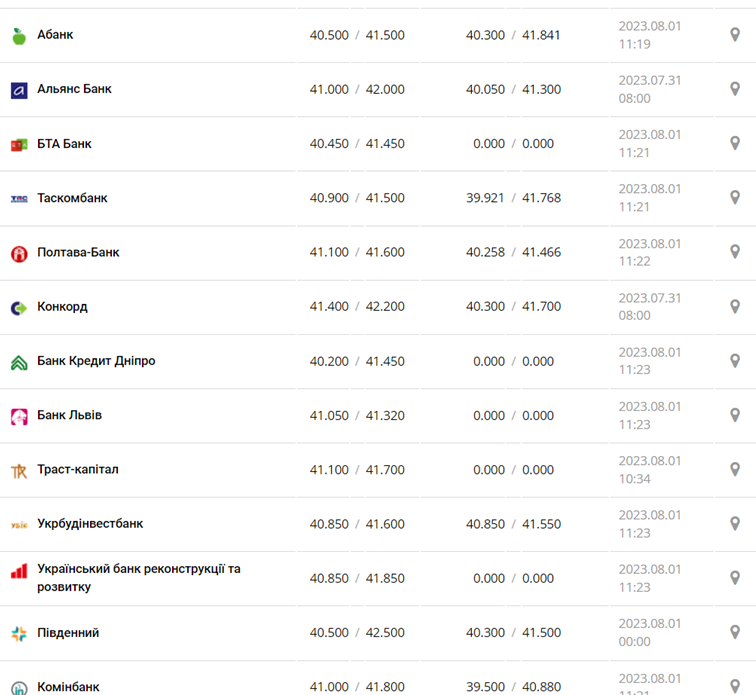Click the red Полтава-Банк logo
The width and height of the screenshot is (756, 695).
tap(19, 253)
